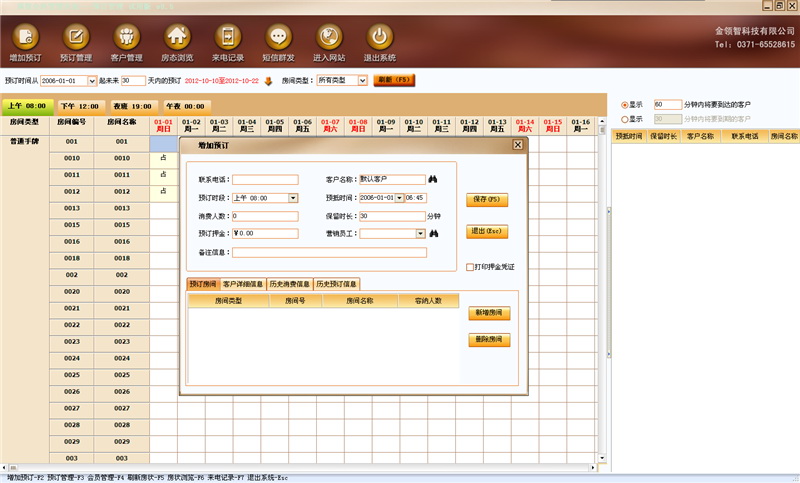This screenshot has width=800, height=483.
Task: Switch to the 历史消费信息 tab
Action: 289,284
